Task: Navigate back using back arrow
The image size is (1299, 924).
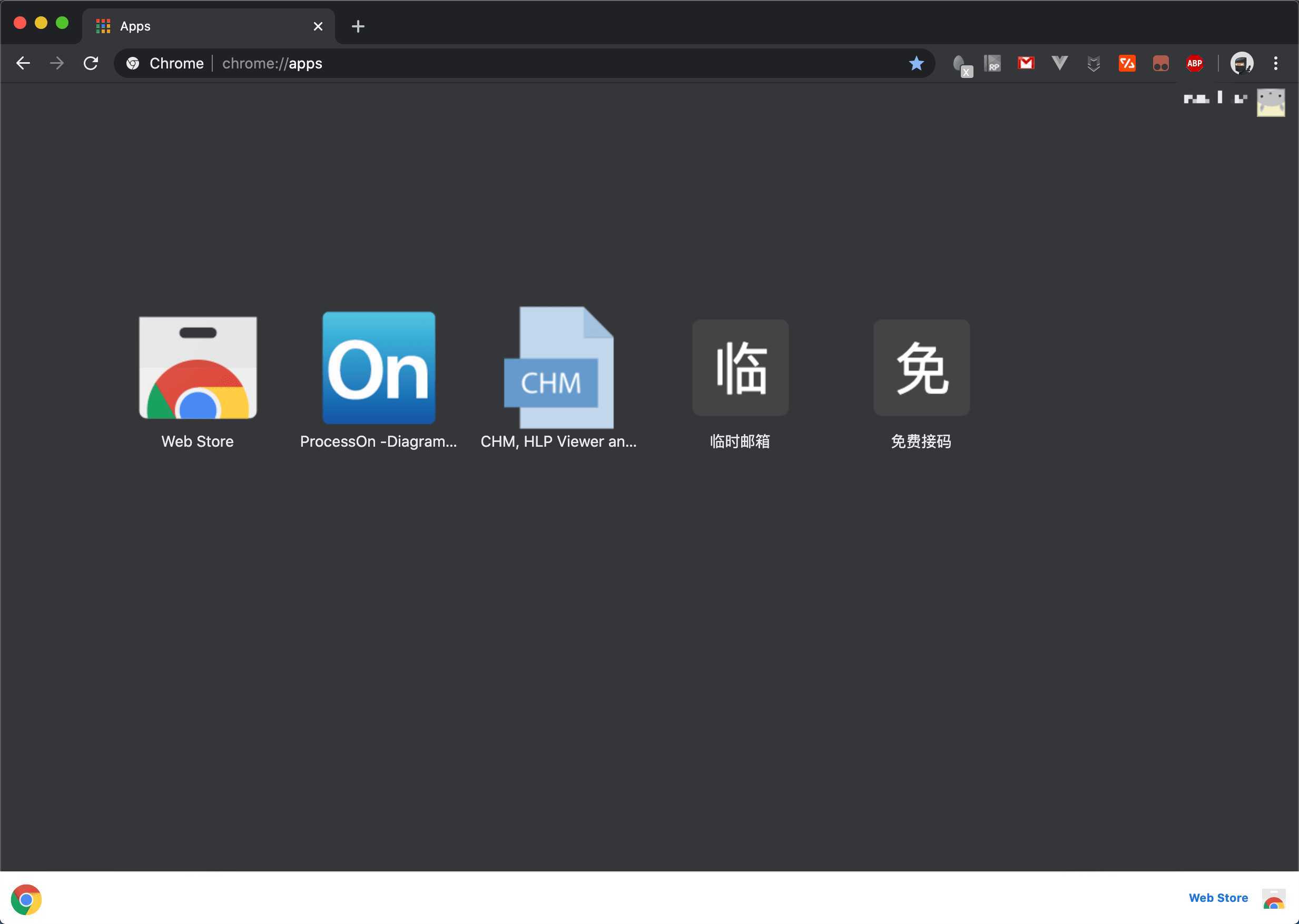Action: [x=24, y=63]
